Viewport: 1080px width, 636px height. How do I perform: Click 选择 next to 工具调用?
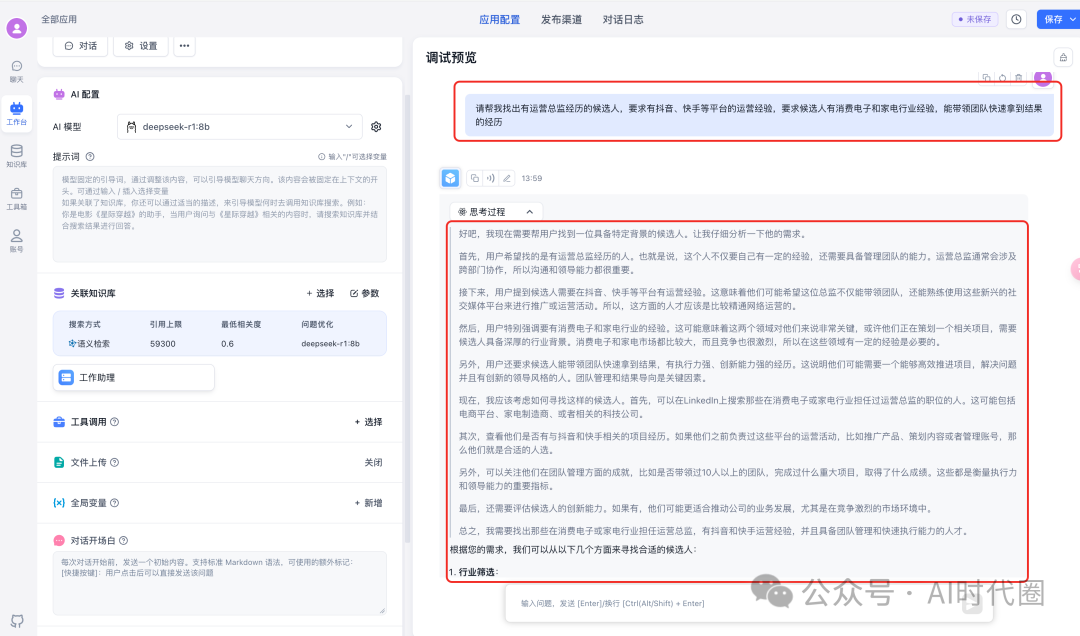368,422
